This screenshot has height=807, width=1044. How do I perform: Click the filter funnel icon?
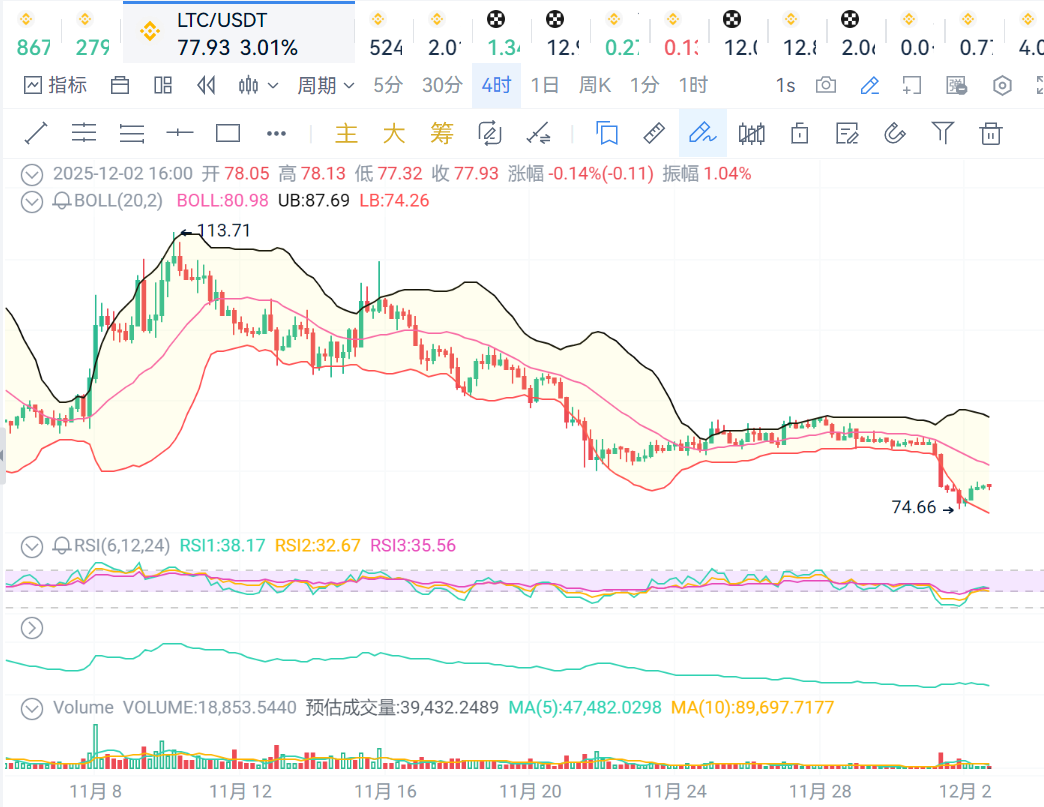(x=942, y=133)
